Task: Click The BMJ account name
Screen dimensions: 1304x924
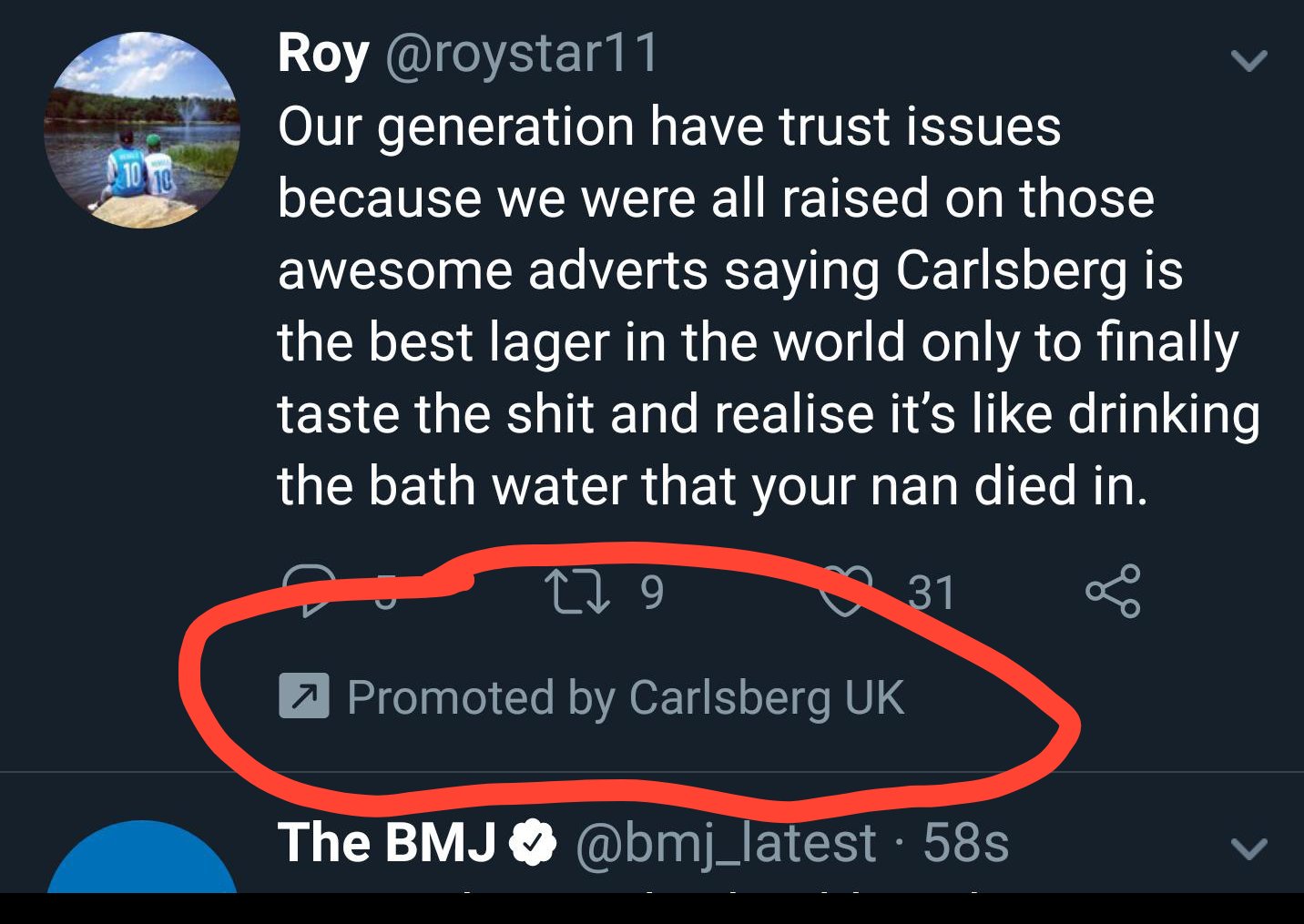Action: coord(387,842)
